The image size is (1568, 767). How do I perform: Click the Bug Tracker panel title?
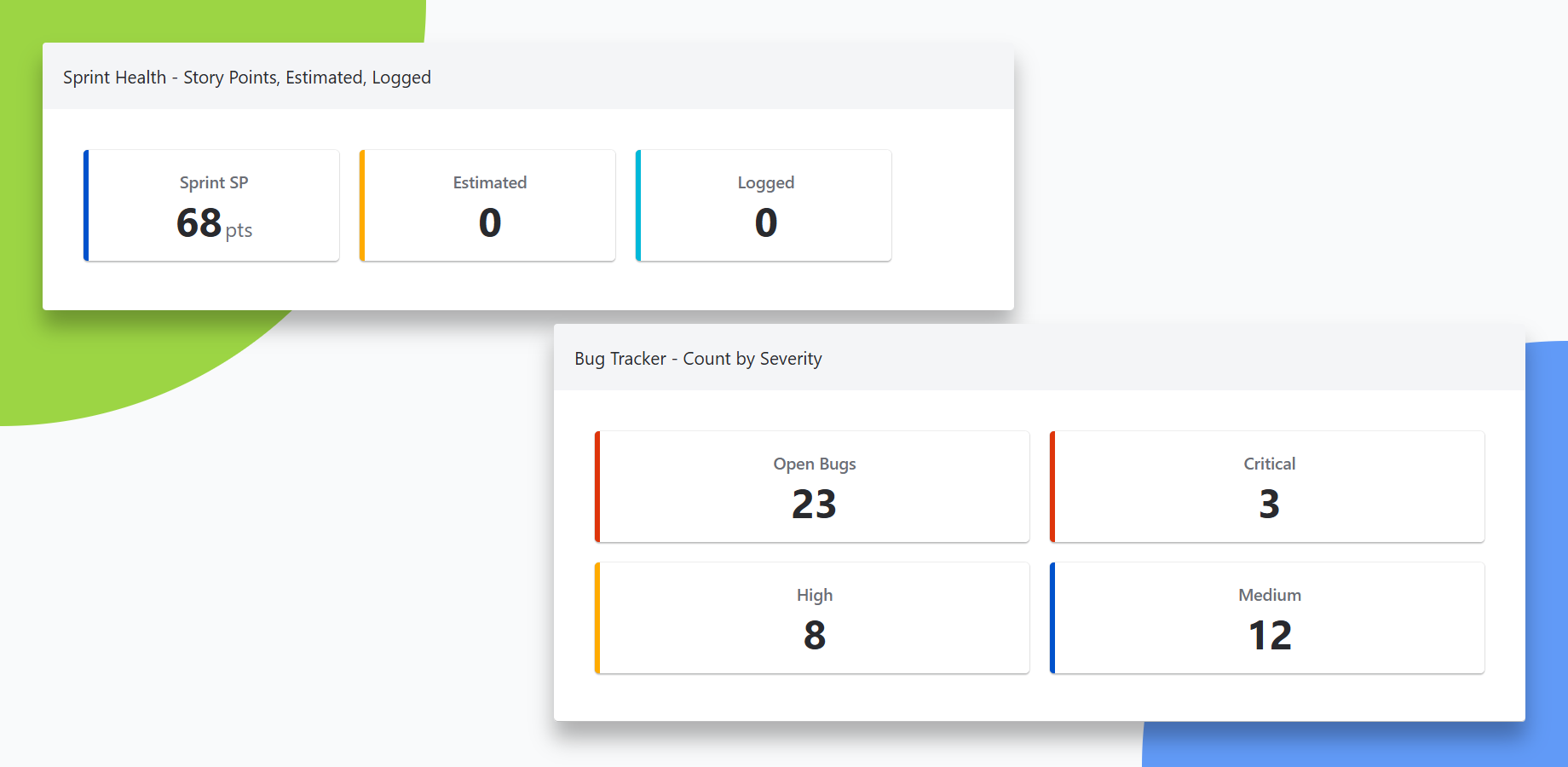[698, 359]
